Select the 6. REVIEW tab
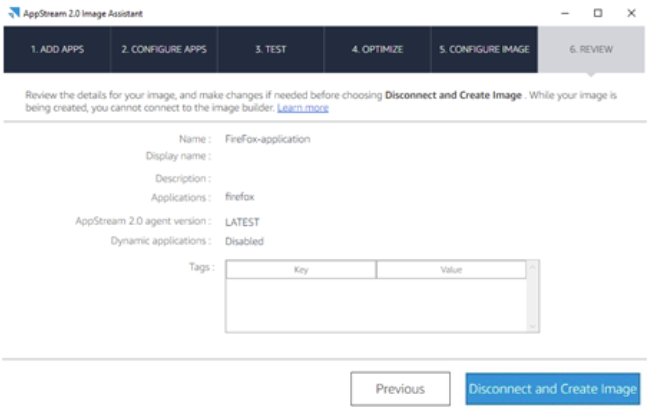The width and height of the screenshot is (647, 410). click(x=591, y=49)
